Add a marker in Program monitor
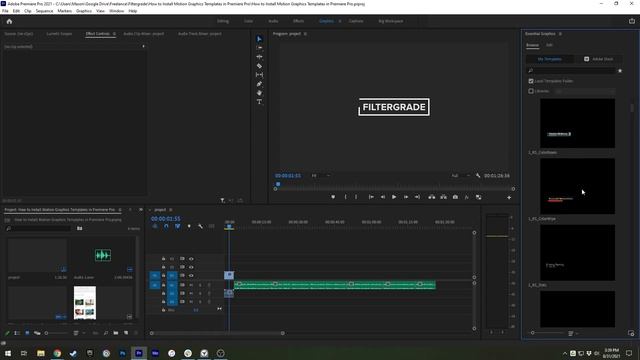The height and width of the screenshot is (360, 640). click(333, 197)
